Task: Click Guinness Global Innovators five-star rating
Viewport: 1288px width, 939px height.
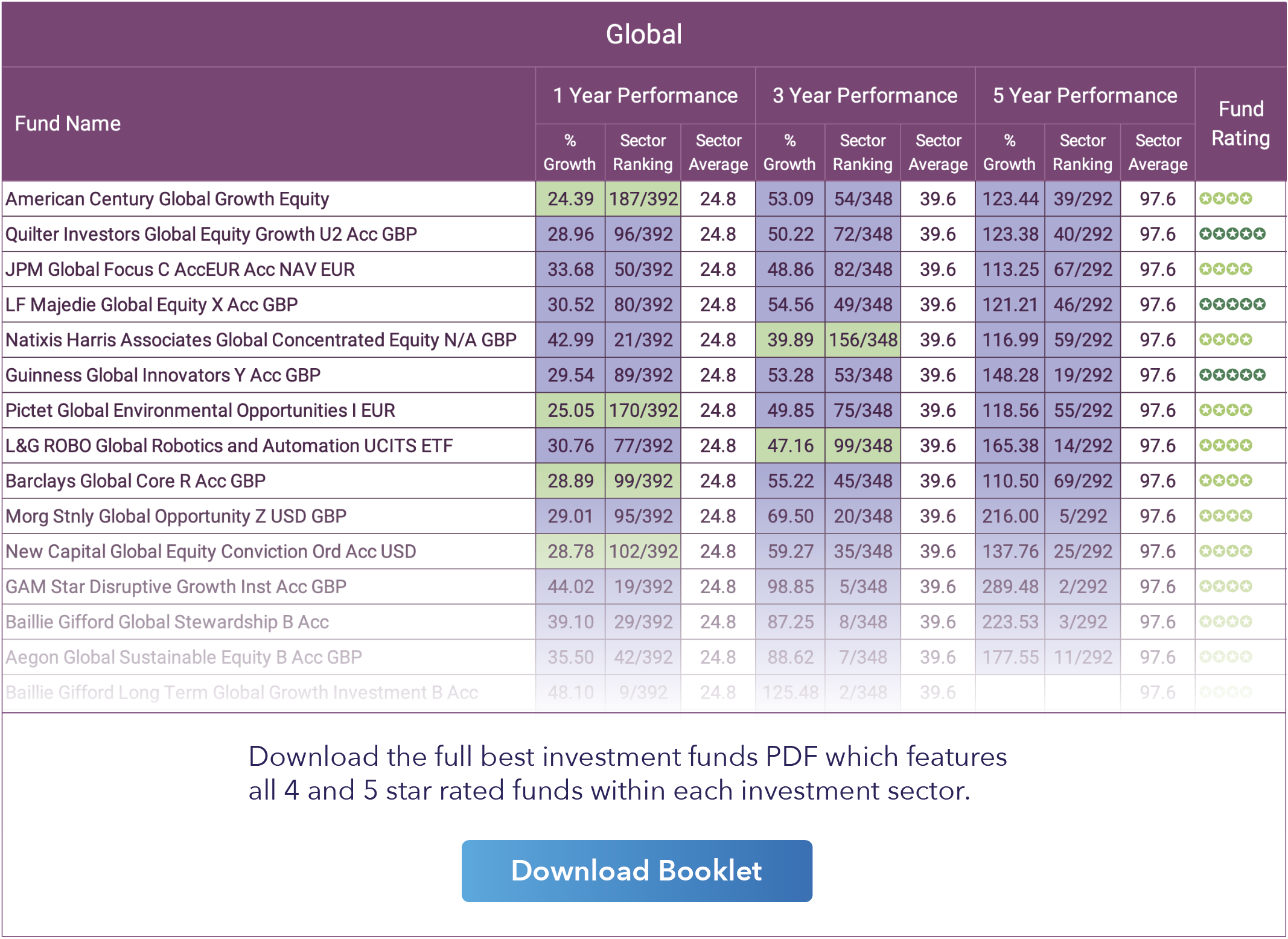Action: pyautogui.click(x=1232, y=375)
